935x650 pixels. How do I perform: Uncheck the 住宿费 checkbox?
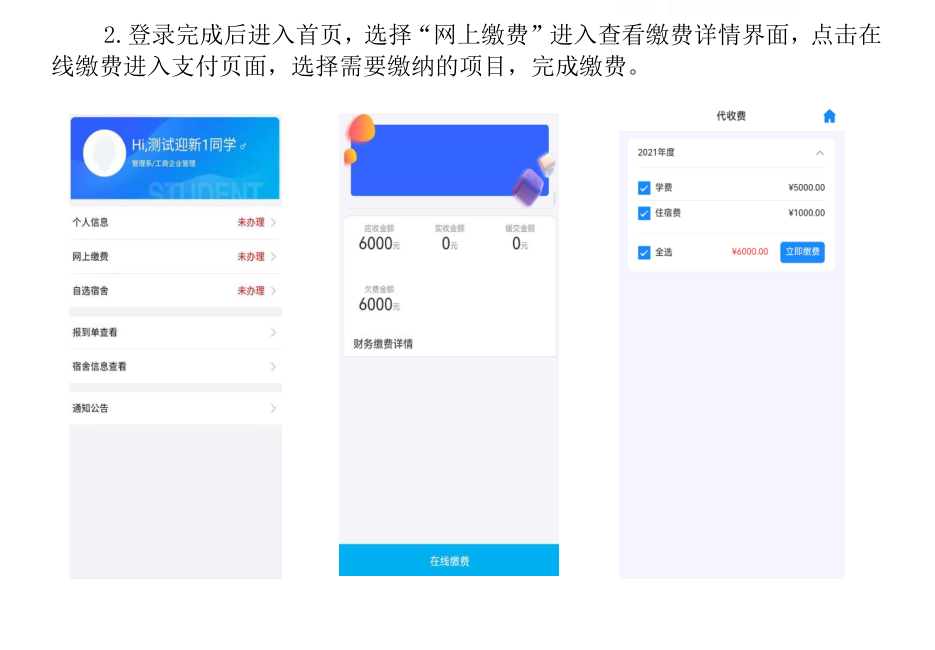[x=644, y=213]
